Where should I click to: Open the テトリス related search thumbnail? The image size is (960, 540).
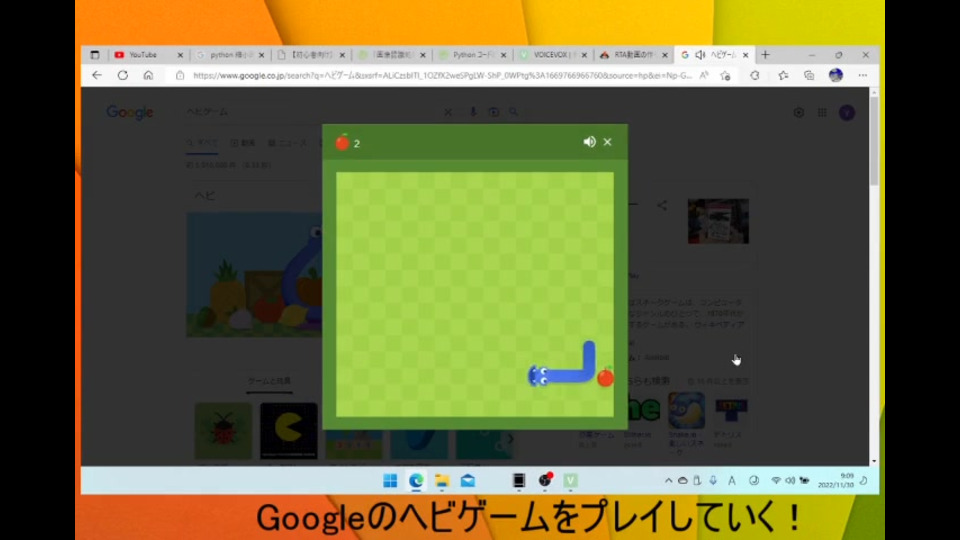point(731,411)
